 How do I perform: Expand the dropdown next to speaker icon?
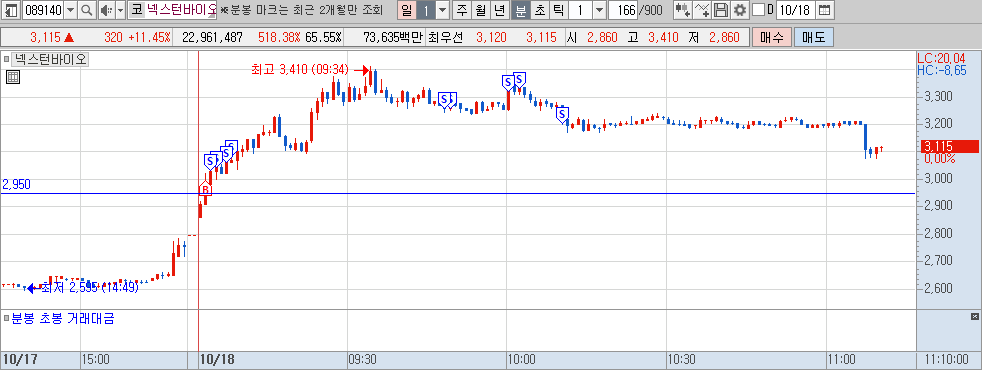120,10
